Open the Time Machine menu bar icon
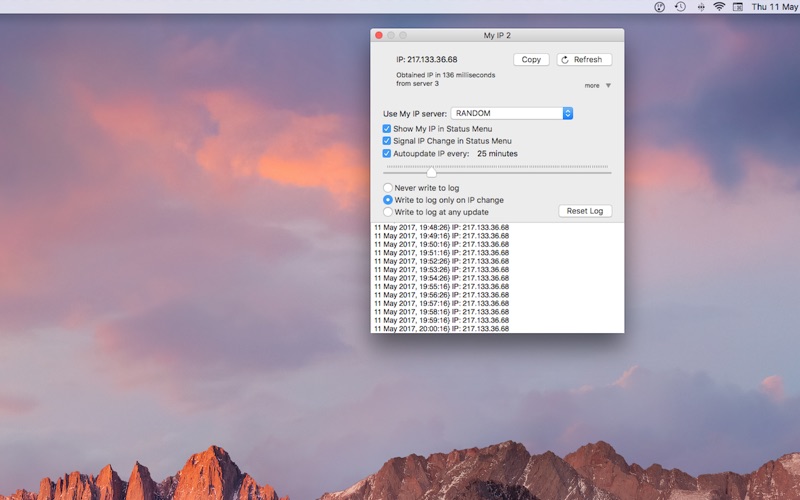 pos(680,7)
